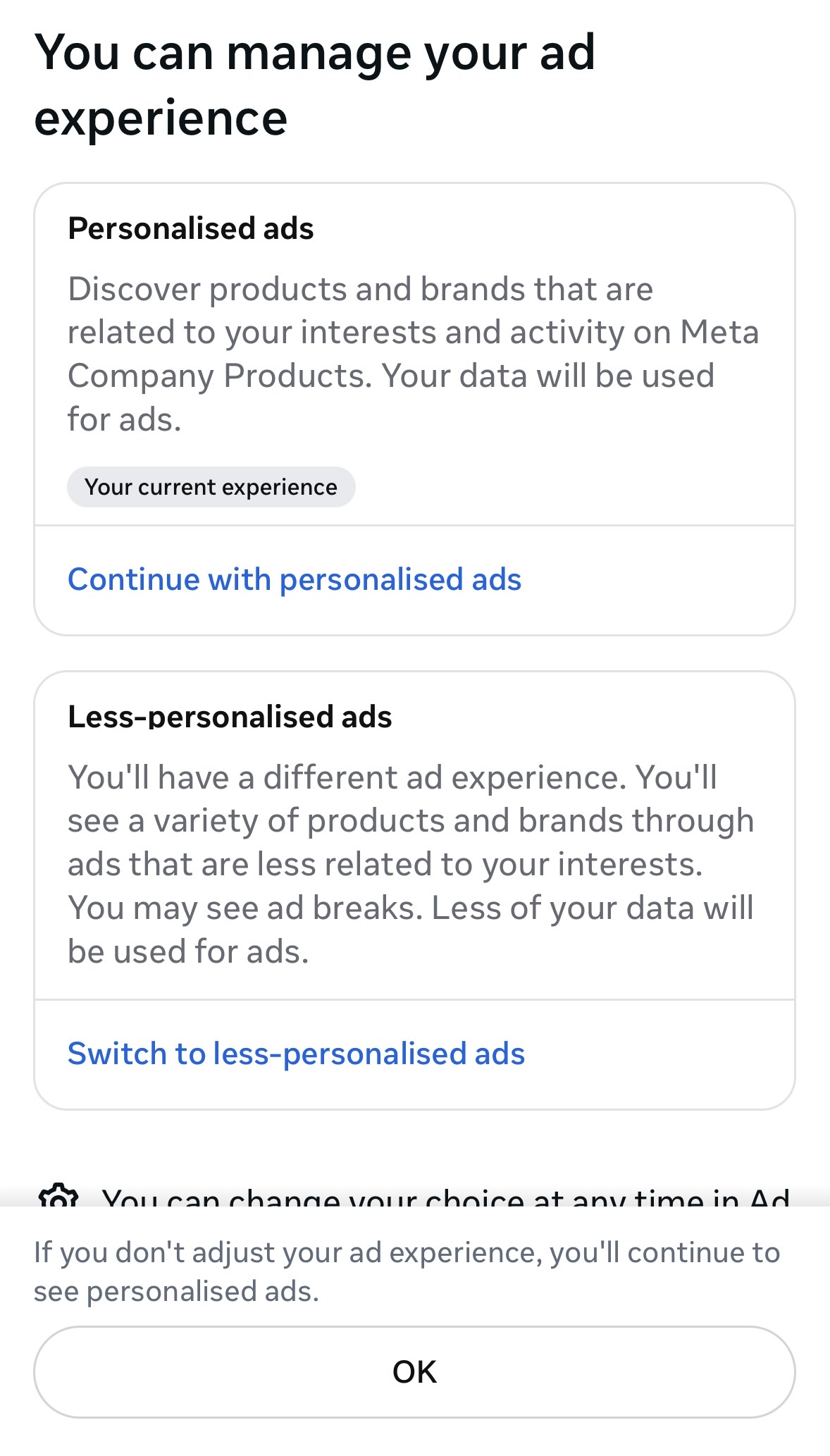Select Switch to less-personalised ads
The width and height of the screenshot is (830, 1456).
296,1054
